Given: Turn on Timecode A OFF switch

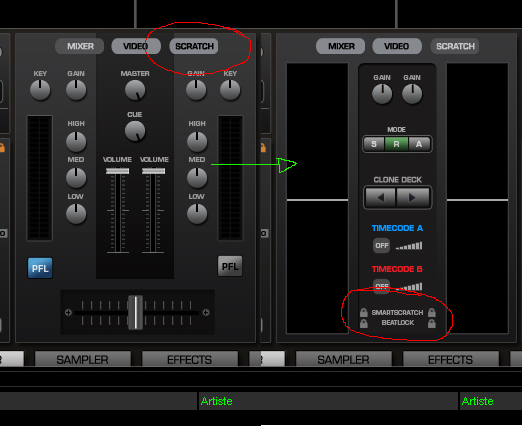Looking at the screenshot, I should click(x=382, y=246).
